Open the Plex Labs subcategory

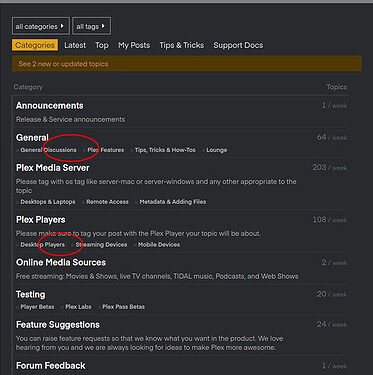tap(78, 307)
